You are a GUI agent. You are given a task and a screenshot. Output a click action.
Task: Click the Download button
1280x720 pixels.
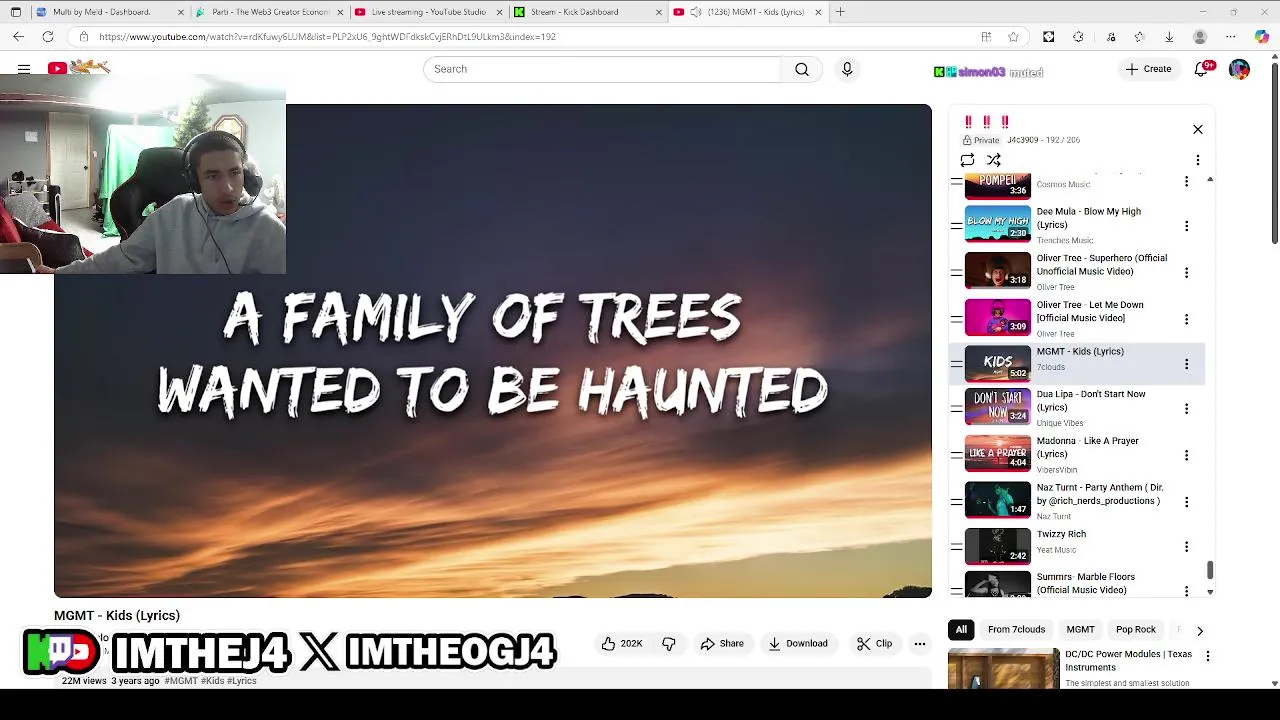798,644
